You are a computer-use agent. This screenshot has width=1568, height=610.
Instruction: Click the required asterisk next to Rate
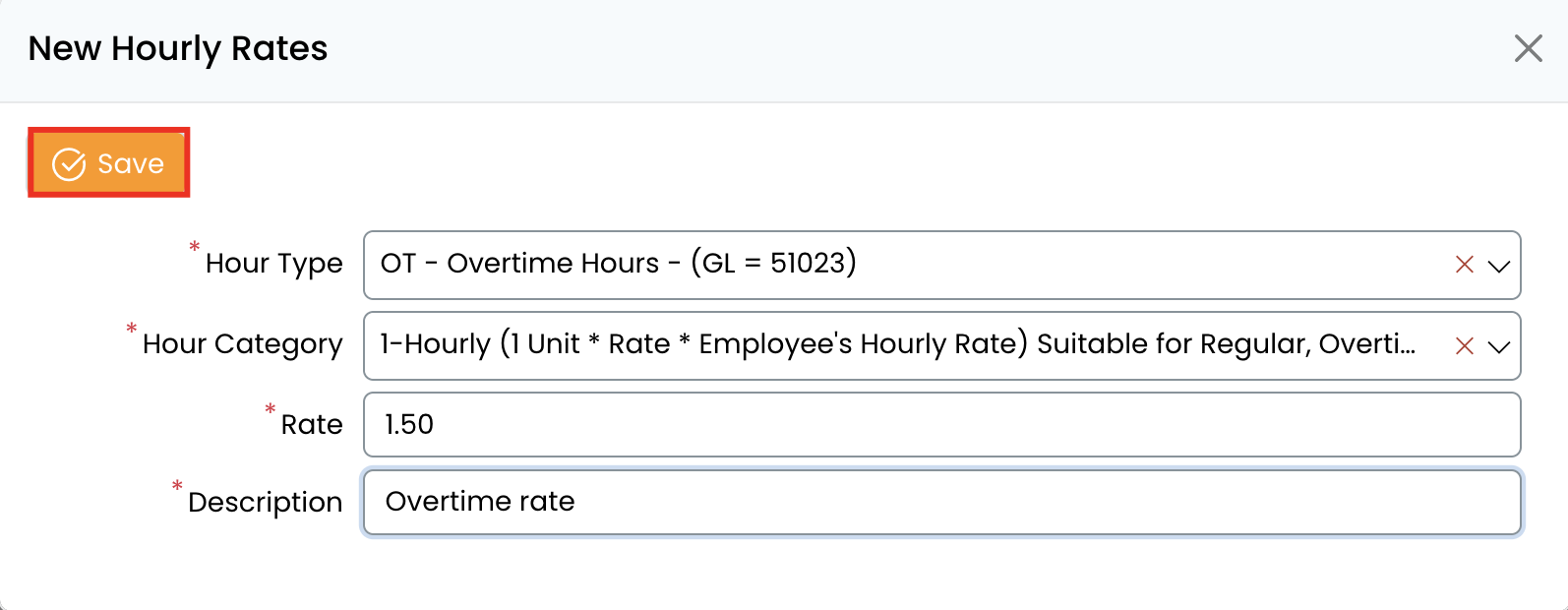click(270, 409)
